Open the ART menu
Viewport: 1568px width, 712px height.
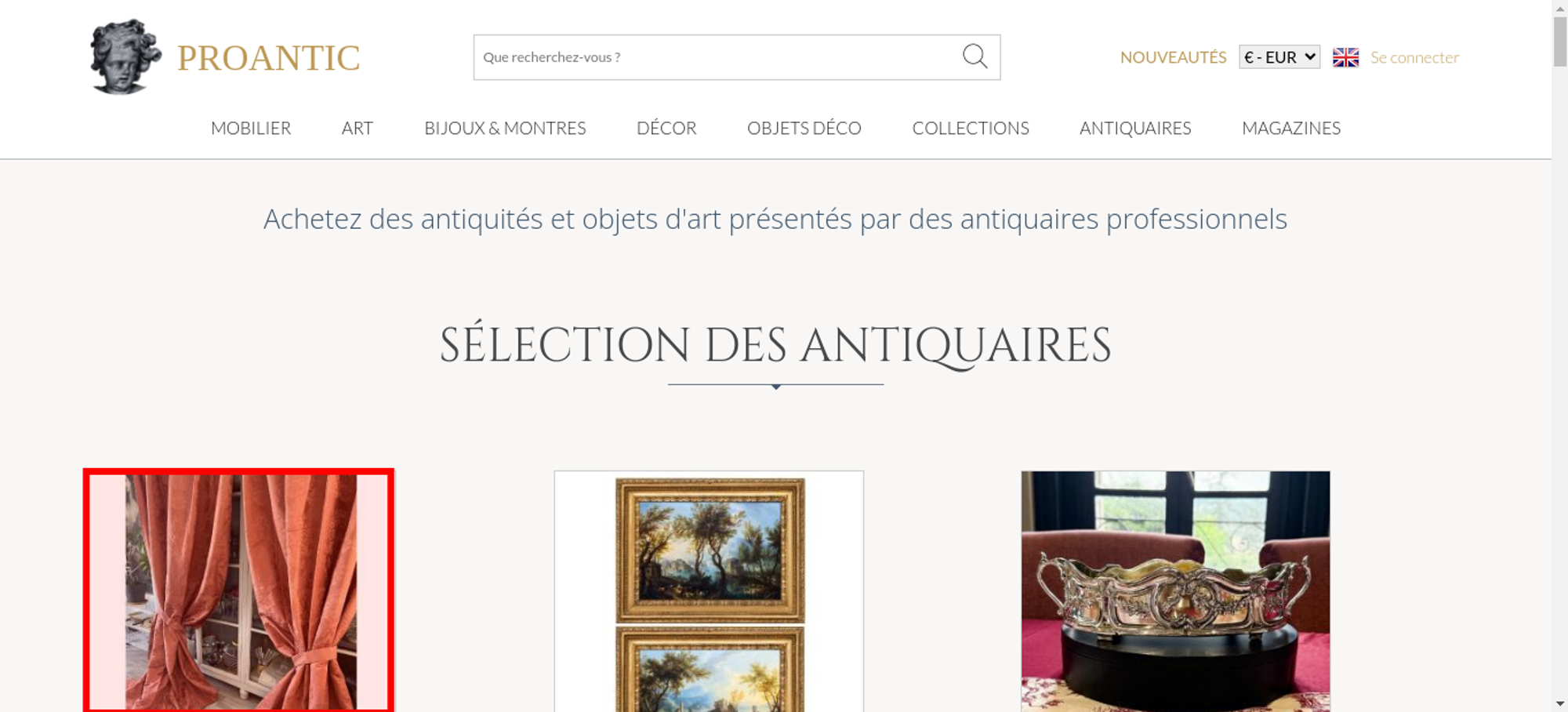coord(358,128)
